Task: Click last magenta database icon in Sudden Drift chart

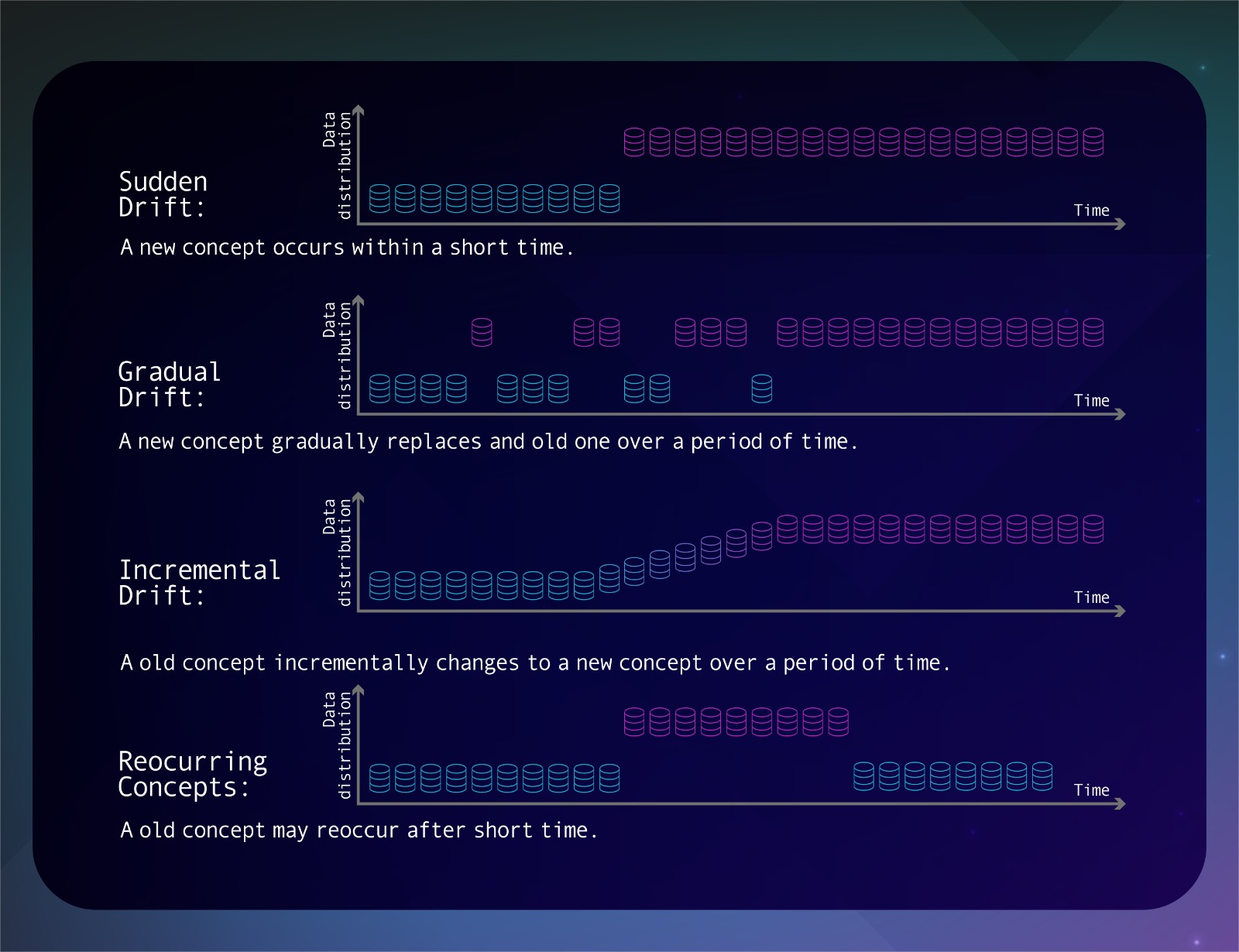Action: pos(1093,142)
